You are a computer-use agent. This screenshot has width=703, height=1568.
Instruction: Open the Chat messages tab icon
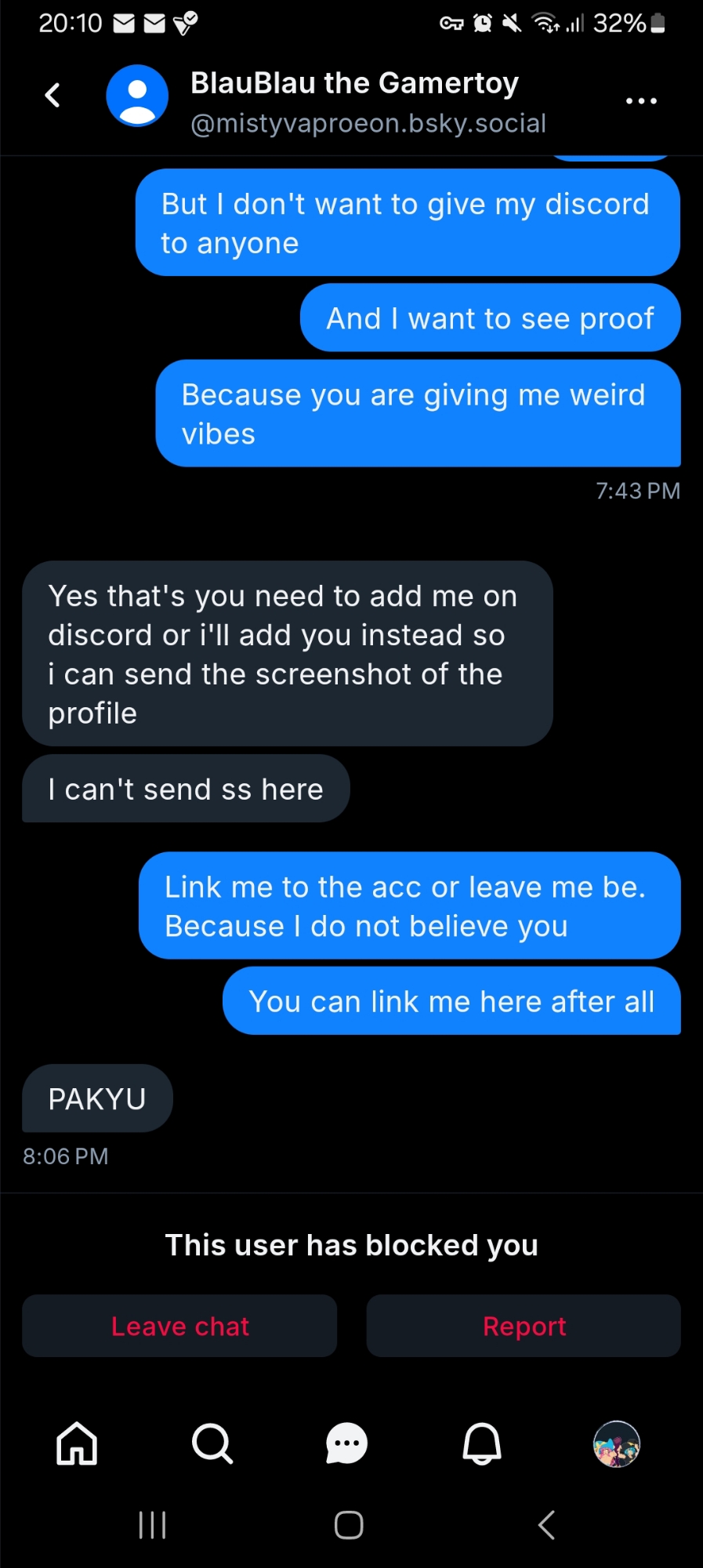pyautogui.click(x=346, y=1443)
